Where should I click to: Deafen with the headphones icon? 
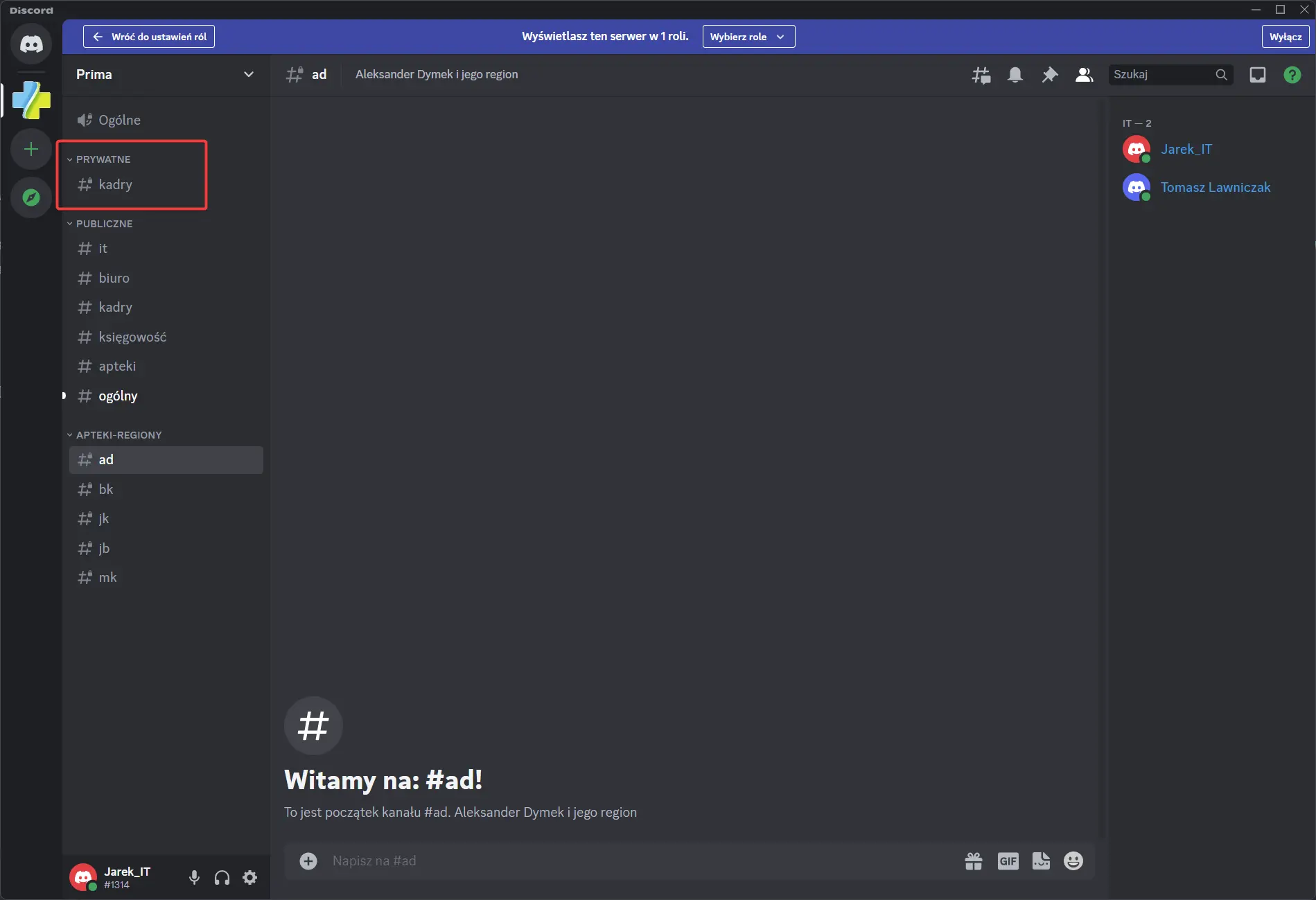(x=222, y=878)
